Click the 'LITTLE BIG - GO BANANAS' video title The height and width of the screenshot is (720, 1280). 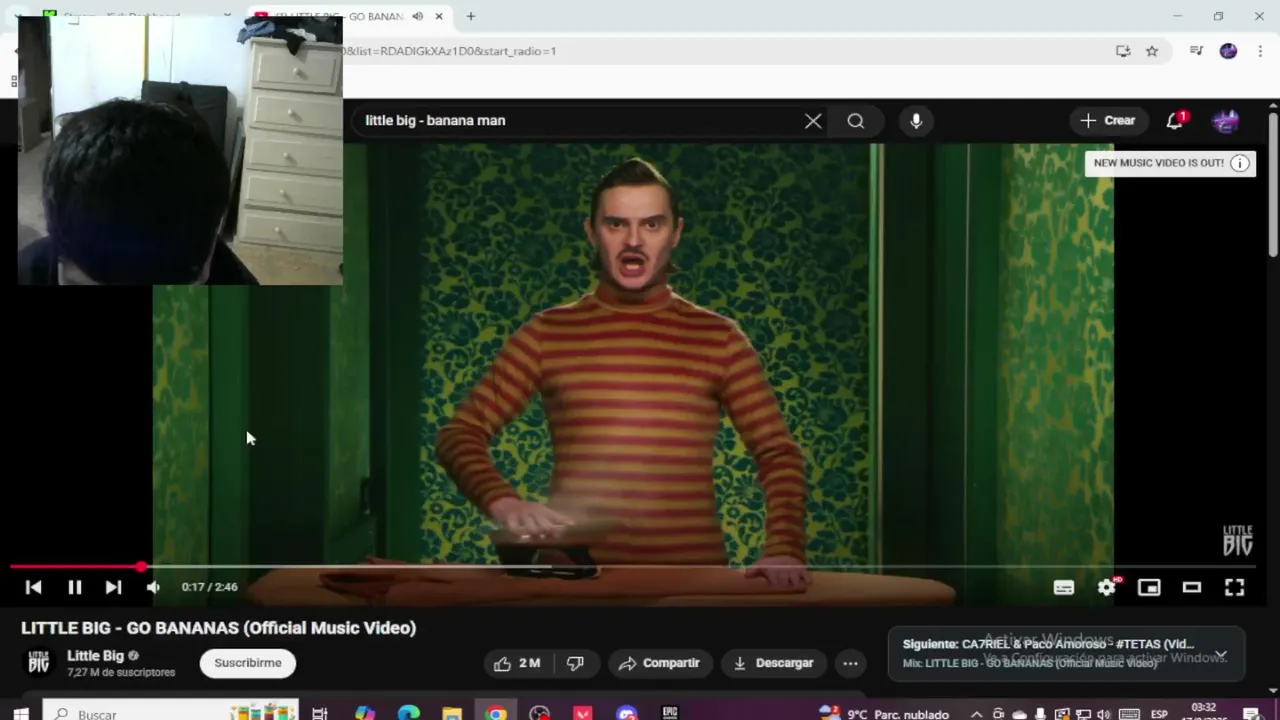pos(218,628)
